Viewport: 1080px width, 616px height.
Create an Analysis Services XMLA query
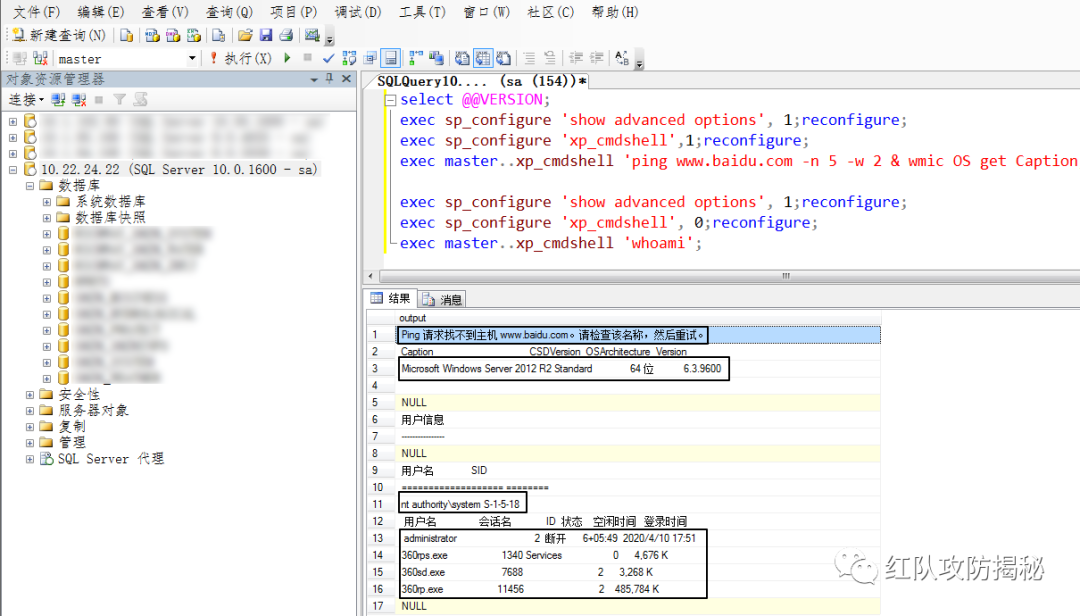point(194,35)
